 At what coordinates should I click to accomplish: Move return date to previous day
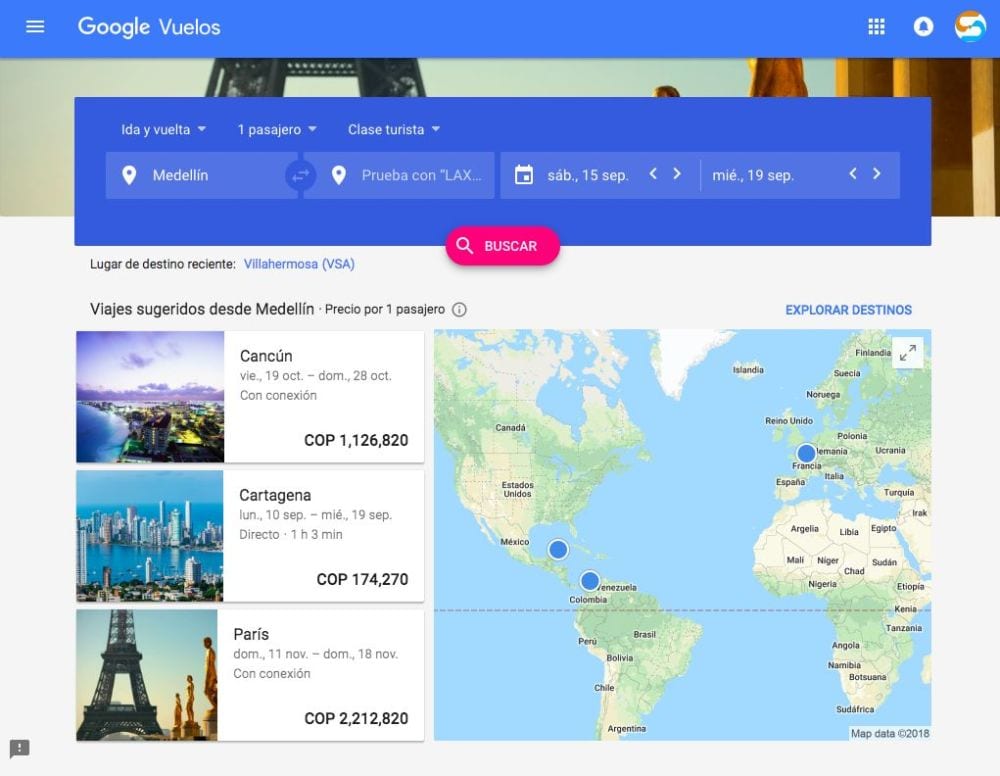click(x=852, y=174)
